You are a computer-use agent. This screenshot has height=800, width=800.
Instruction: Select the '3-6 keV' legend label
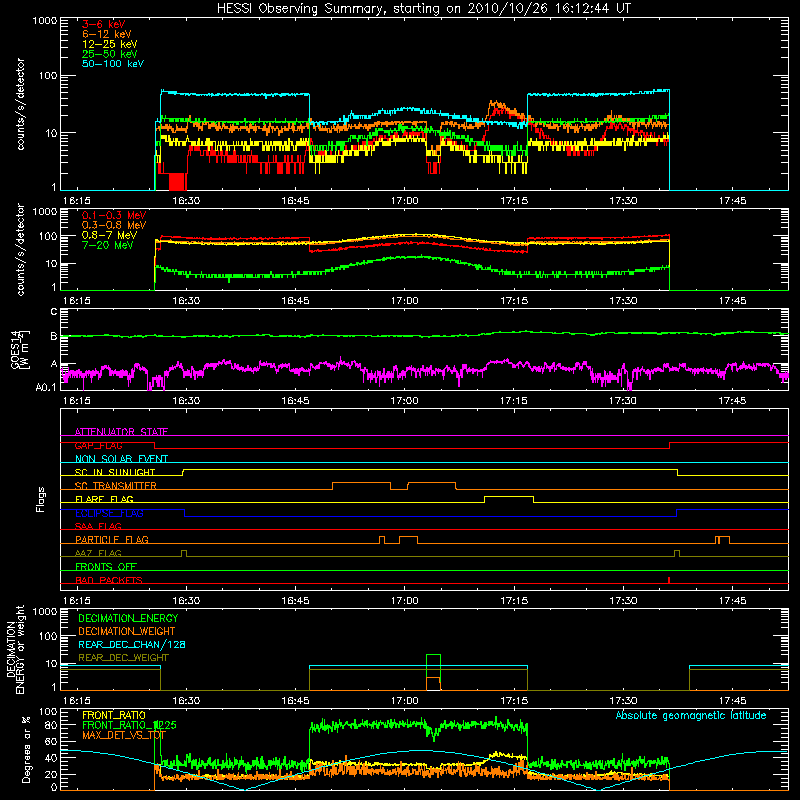103,24
